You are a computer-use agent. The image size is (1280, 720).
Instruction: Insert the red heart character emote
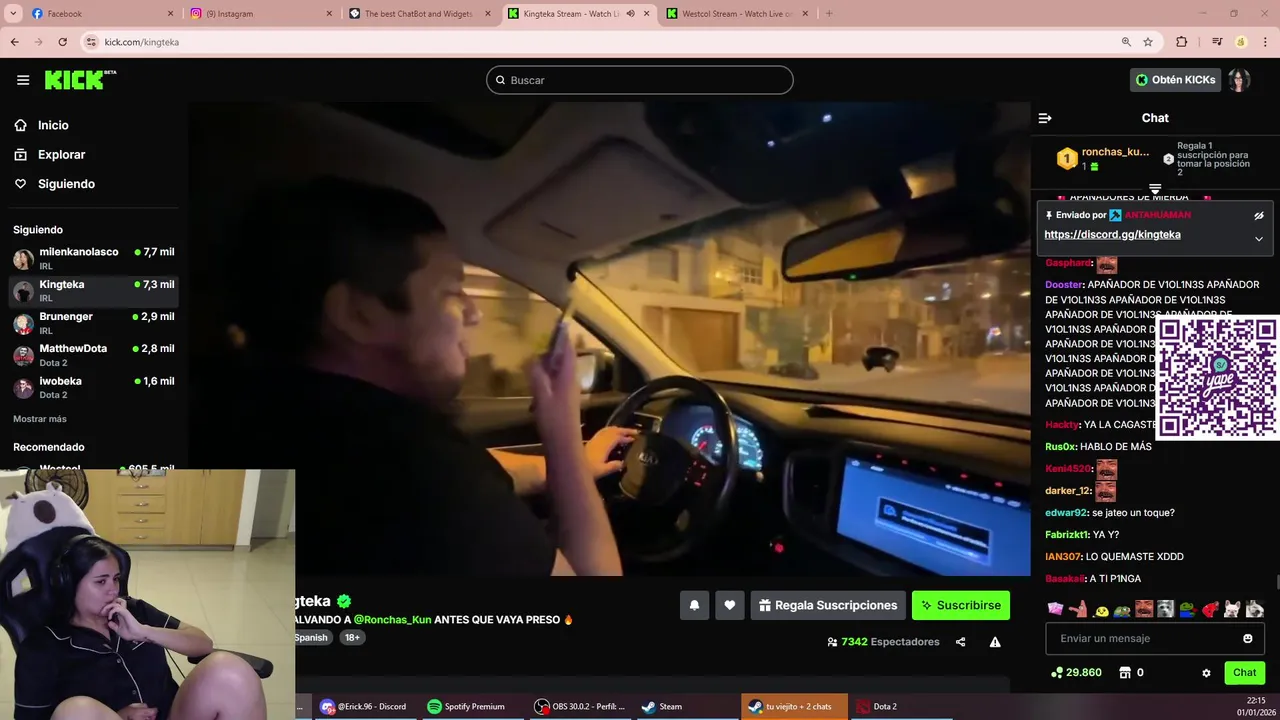(1210, 609)
